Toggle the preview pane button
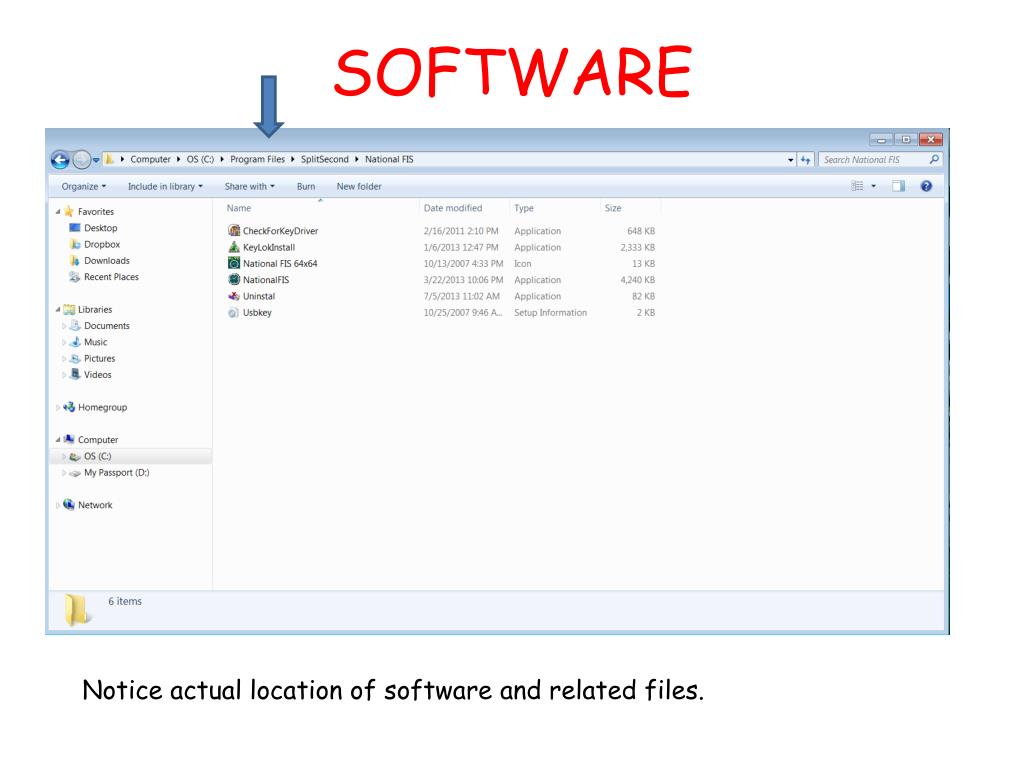The width and height of the screenshot is (1024, 768). 899,186
